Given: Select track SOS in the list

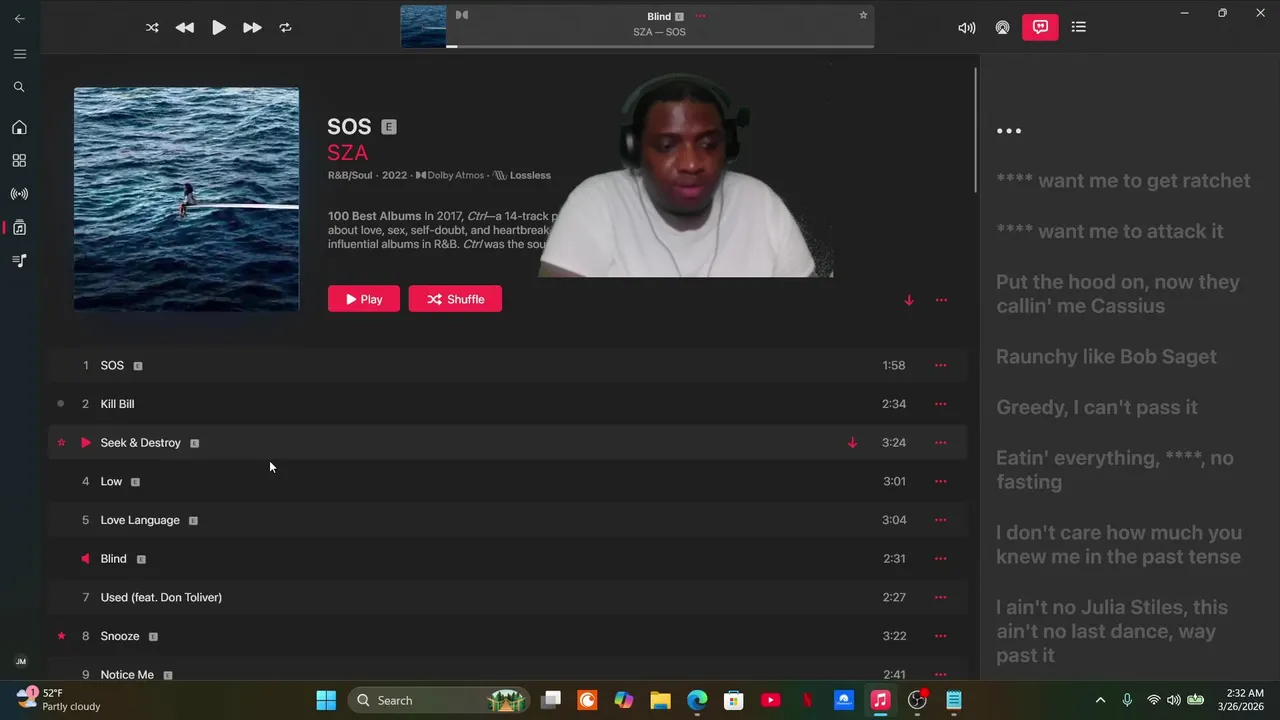Looking at the screenshot, I should [x=508, y=366].
